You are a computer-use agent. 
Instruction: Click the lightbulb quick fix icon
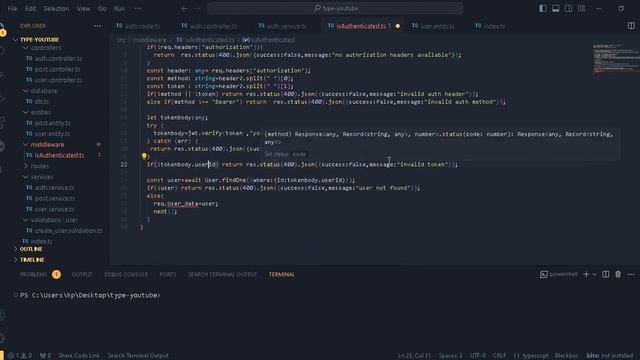(x=144, y=156)
